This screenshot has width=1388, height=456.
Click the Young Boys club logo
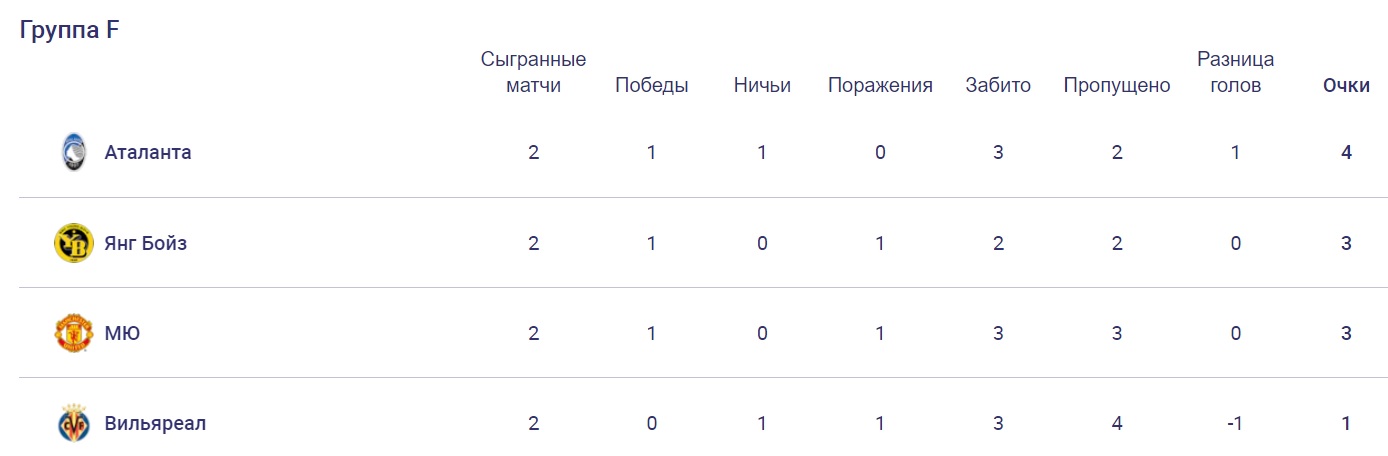coord(74,243)
